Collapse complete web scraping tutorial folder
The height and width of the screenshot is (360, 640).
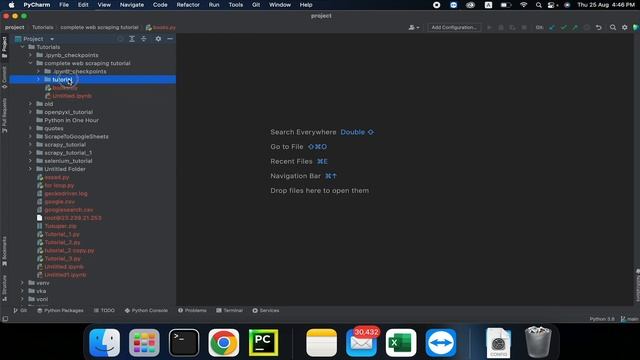pos(31,63)
